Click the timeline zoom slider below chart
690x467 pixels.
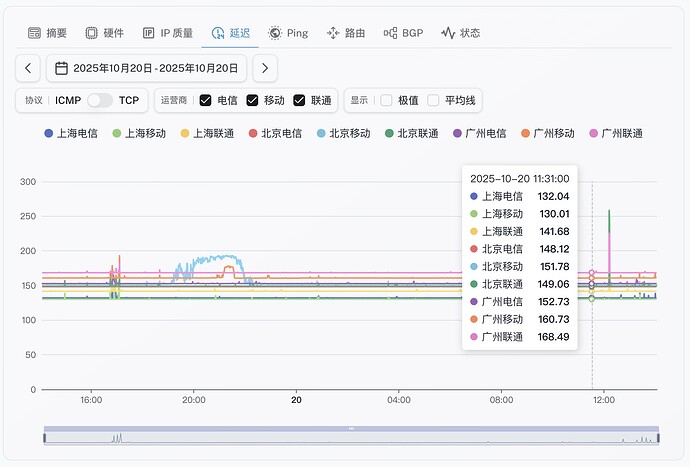pyautogui.click(x=351, y=437)
